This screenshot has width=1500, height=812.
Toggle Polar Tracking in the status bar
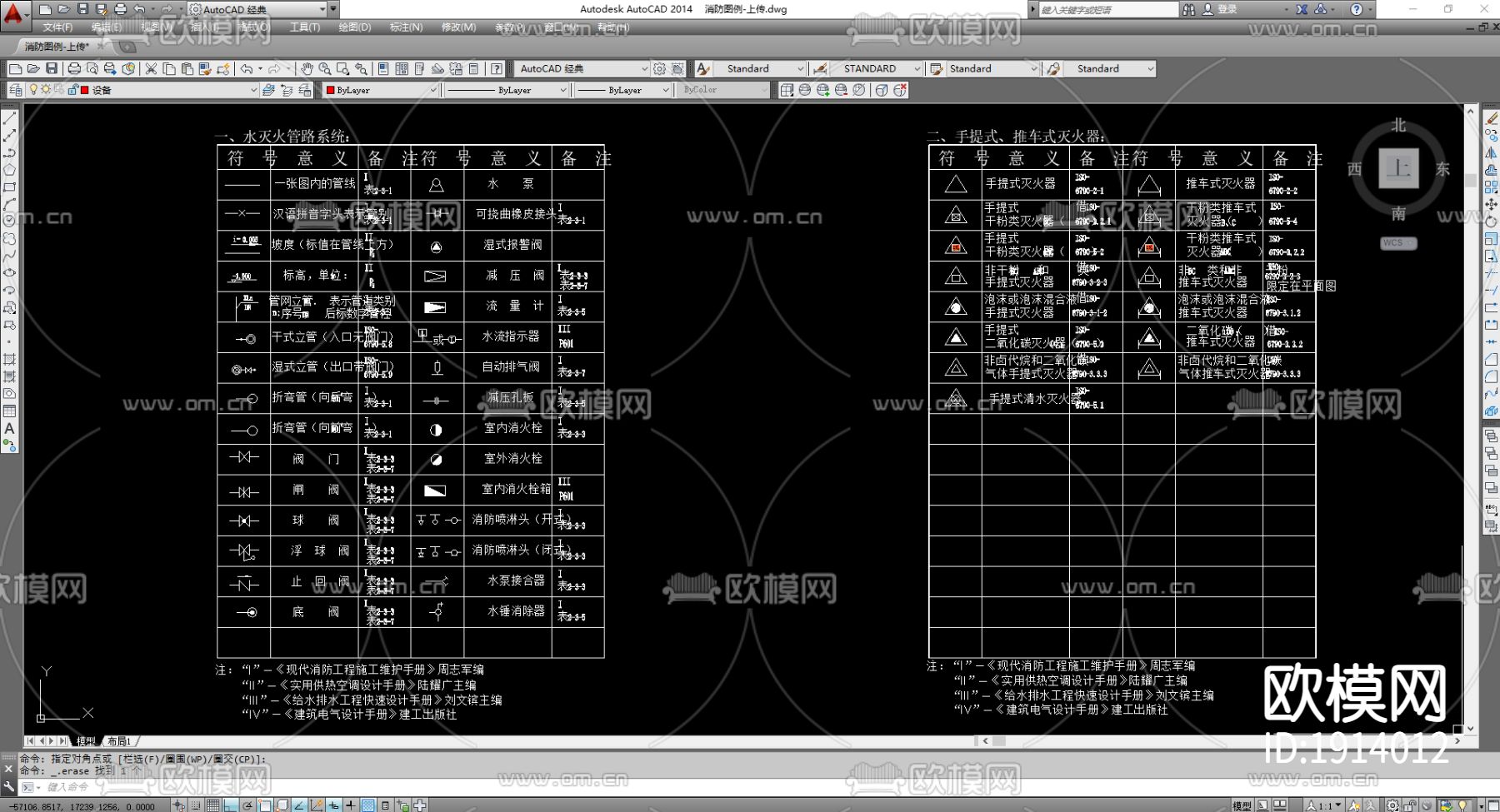click(247, 805)
